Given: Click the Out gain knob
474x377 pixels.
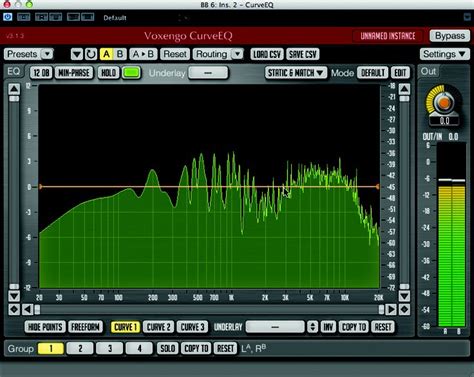Looking at the screenshot, I should pos(444,103).
